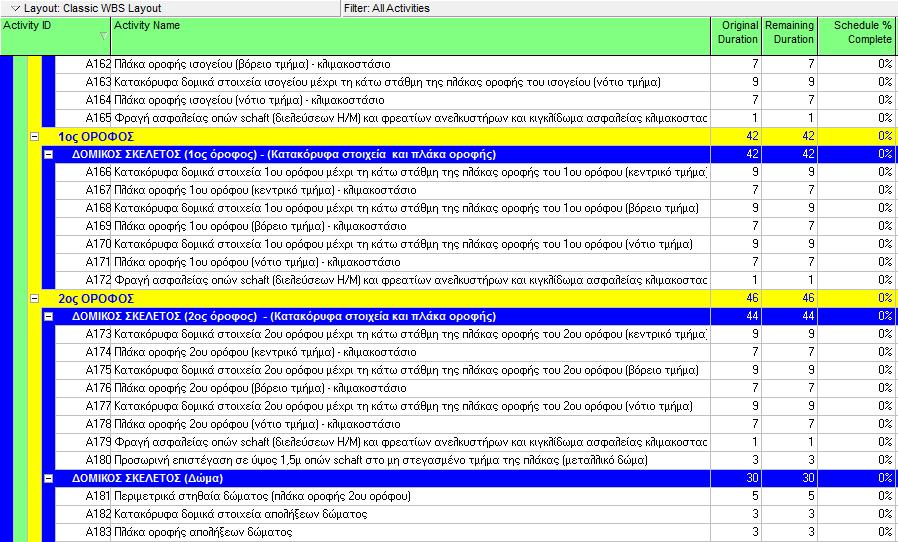Click name 'Κατακόρυφα δομικά στοιχεία απολήξεων δώματος'
The image size is (898, 542).
pos(241,514)
